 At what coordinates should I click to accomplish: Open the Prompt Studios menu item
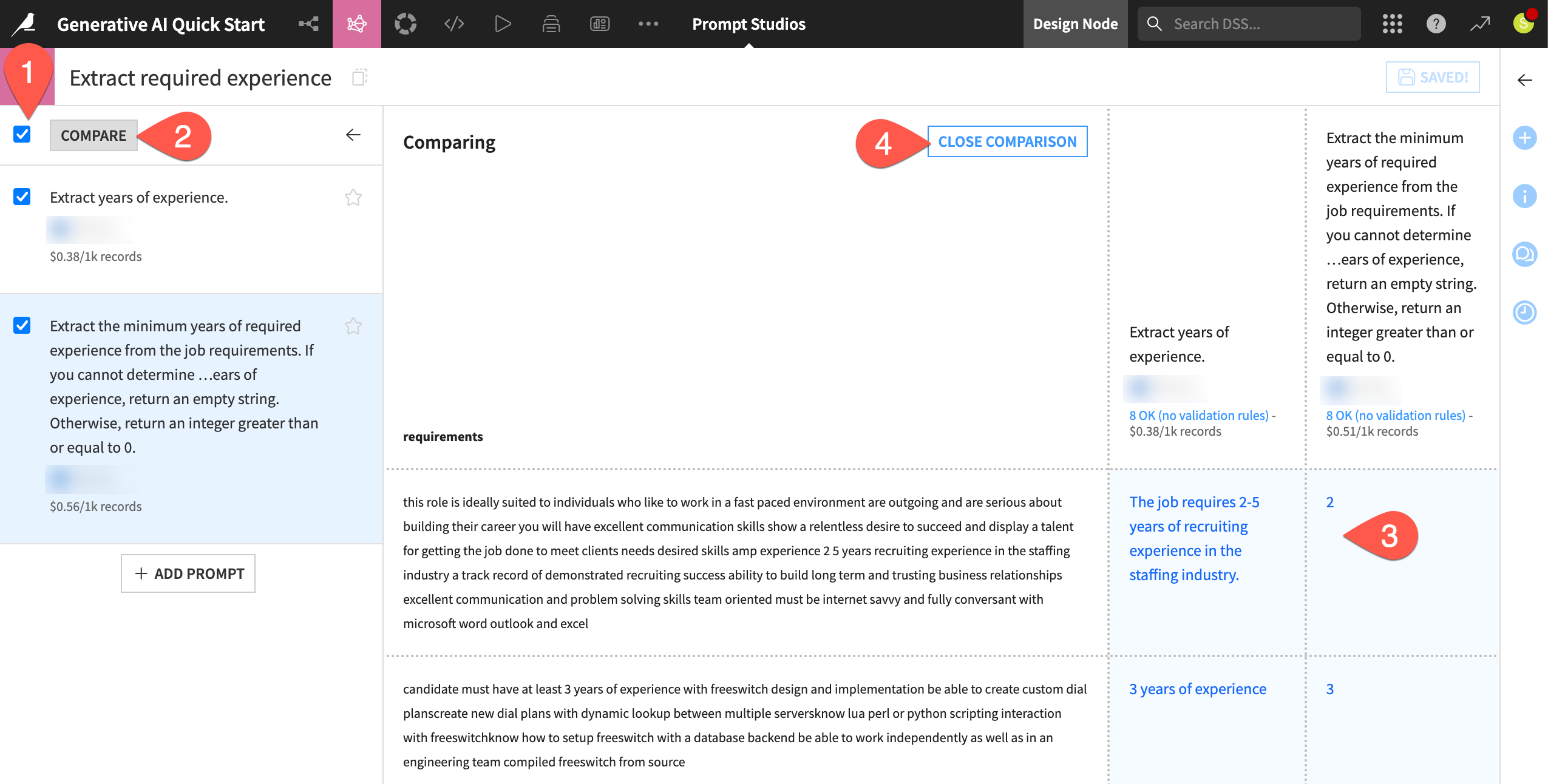(749, 24)
